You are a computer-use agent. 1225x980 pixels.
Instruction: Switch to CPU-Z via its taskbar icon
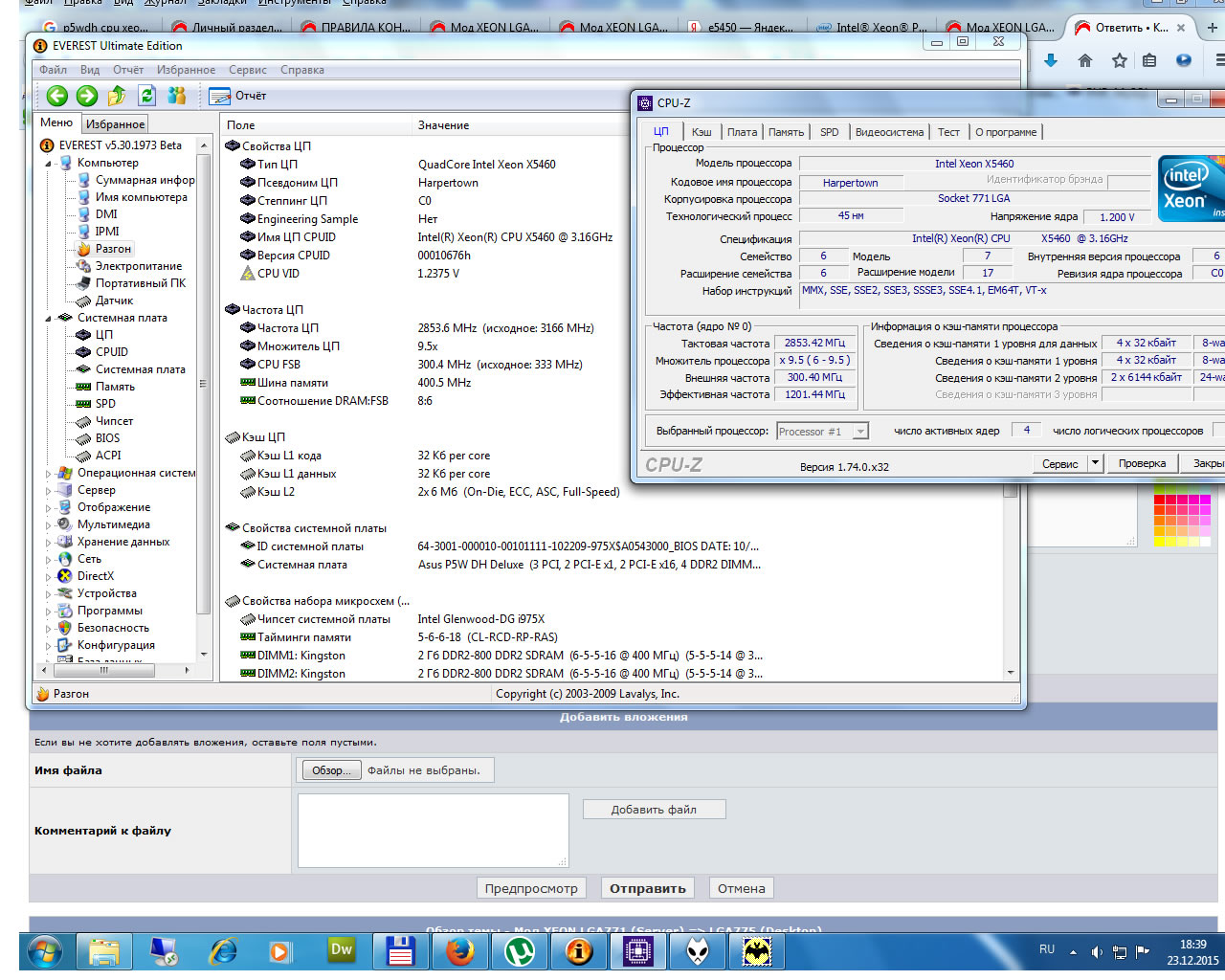tap(638, 951)
